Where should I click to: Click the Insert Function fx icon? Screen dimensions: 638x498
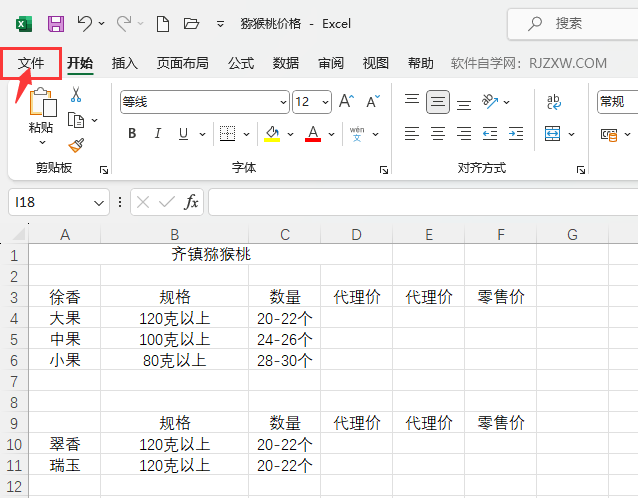191,202
